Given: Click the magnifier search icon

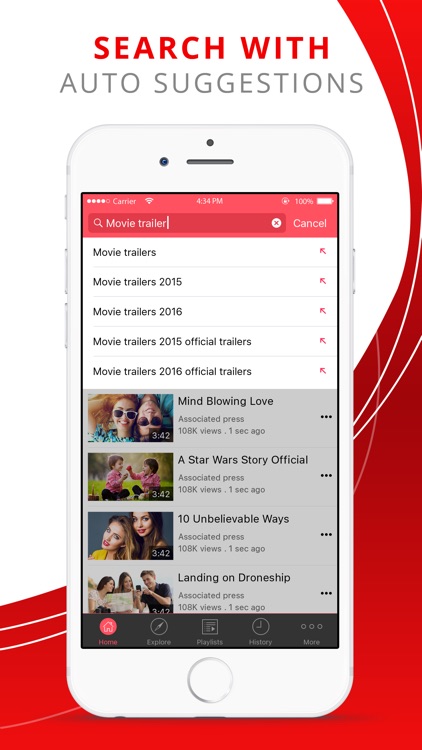Looking at the screenshot, I should click(x=98, y=223).
